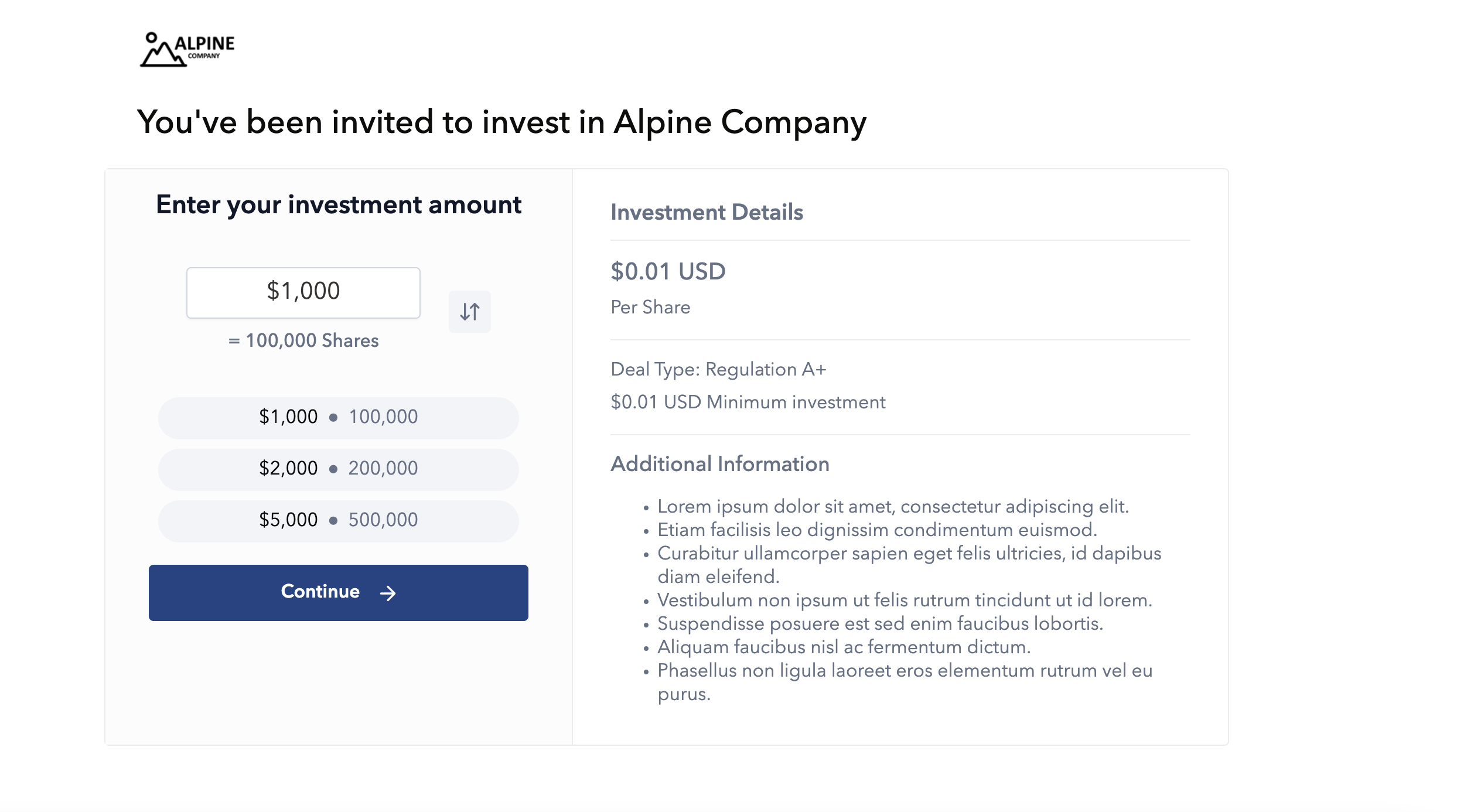The height and width of the screenshot is (812, 1474).
Task: Select the $2,000 • 200,000 preset option
Action: tap(338, 469)
